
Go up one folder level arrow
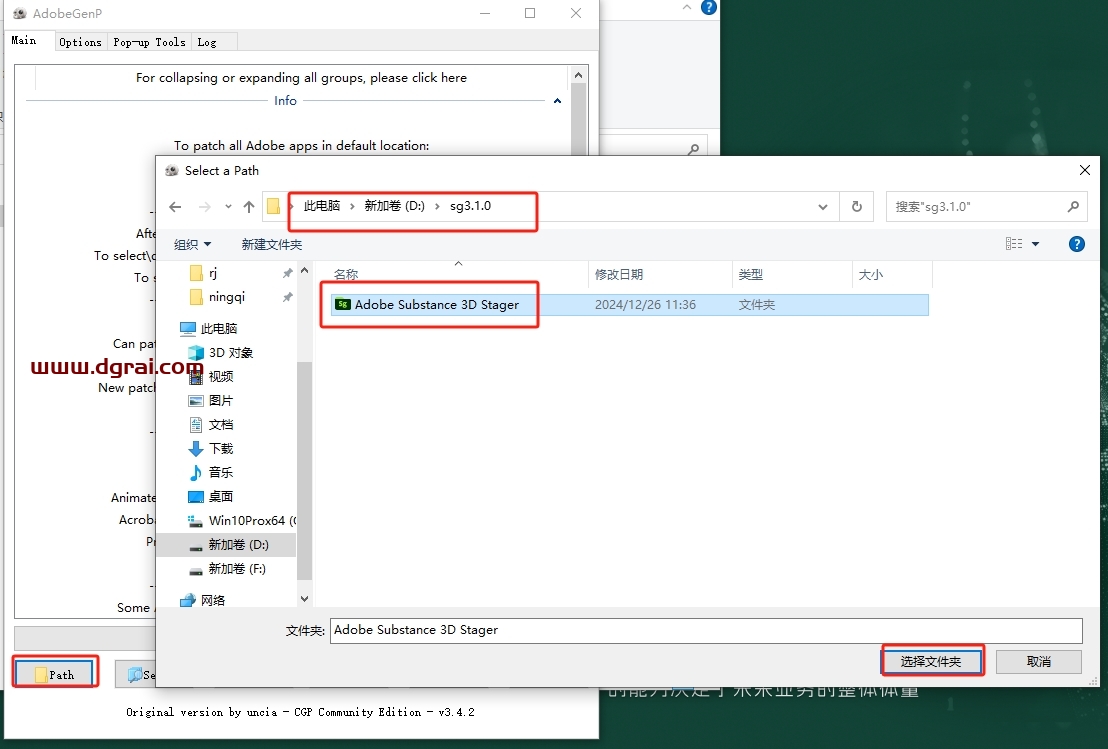click(249, 207)
